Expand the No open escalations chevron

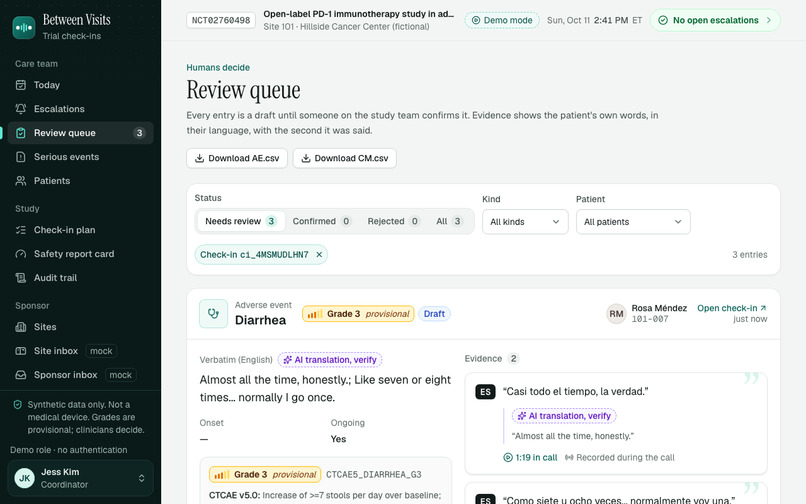tap(768, 20)
